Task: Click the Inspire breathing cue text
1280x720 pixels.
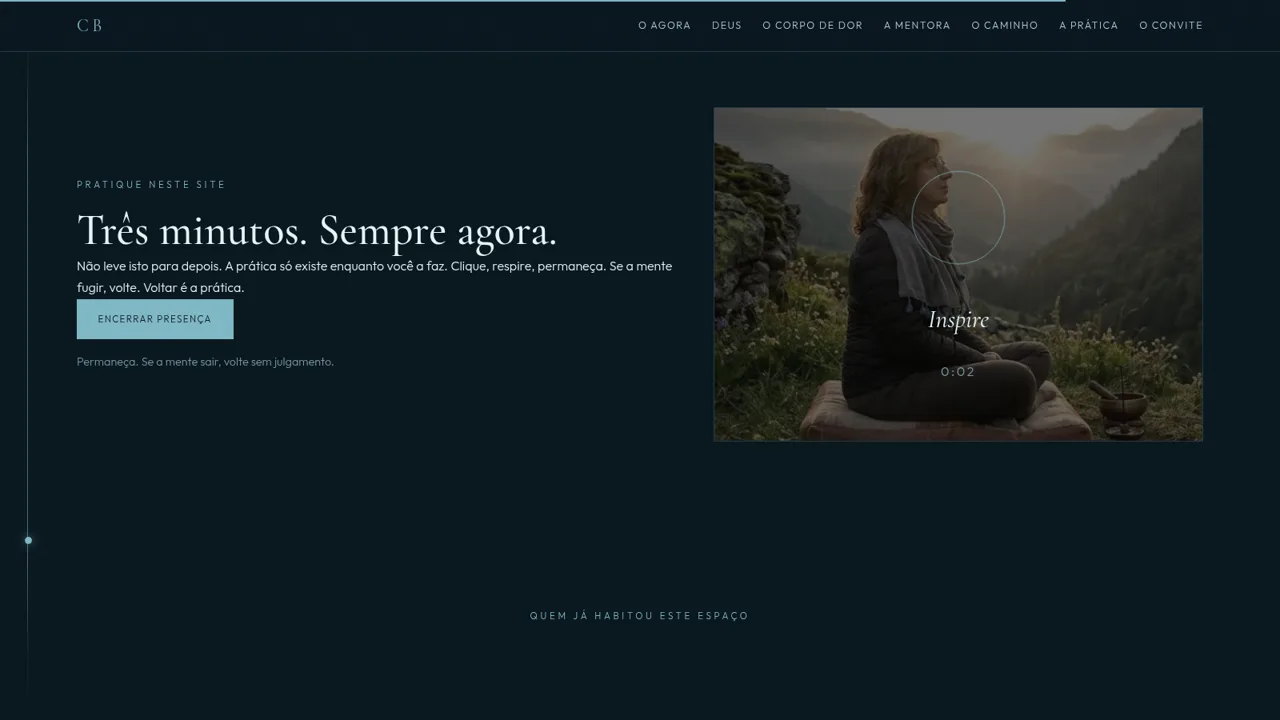Action: click(958, 320)
